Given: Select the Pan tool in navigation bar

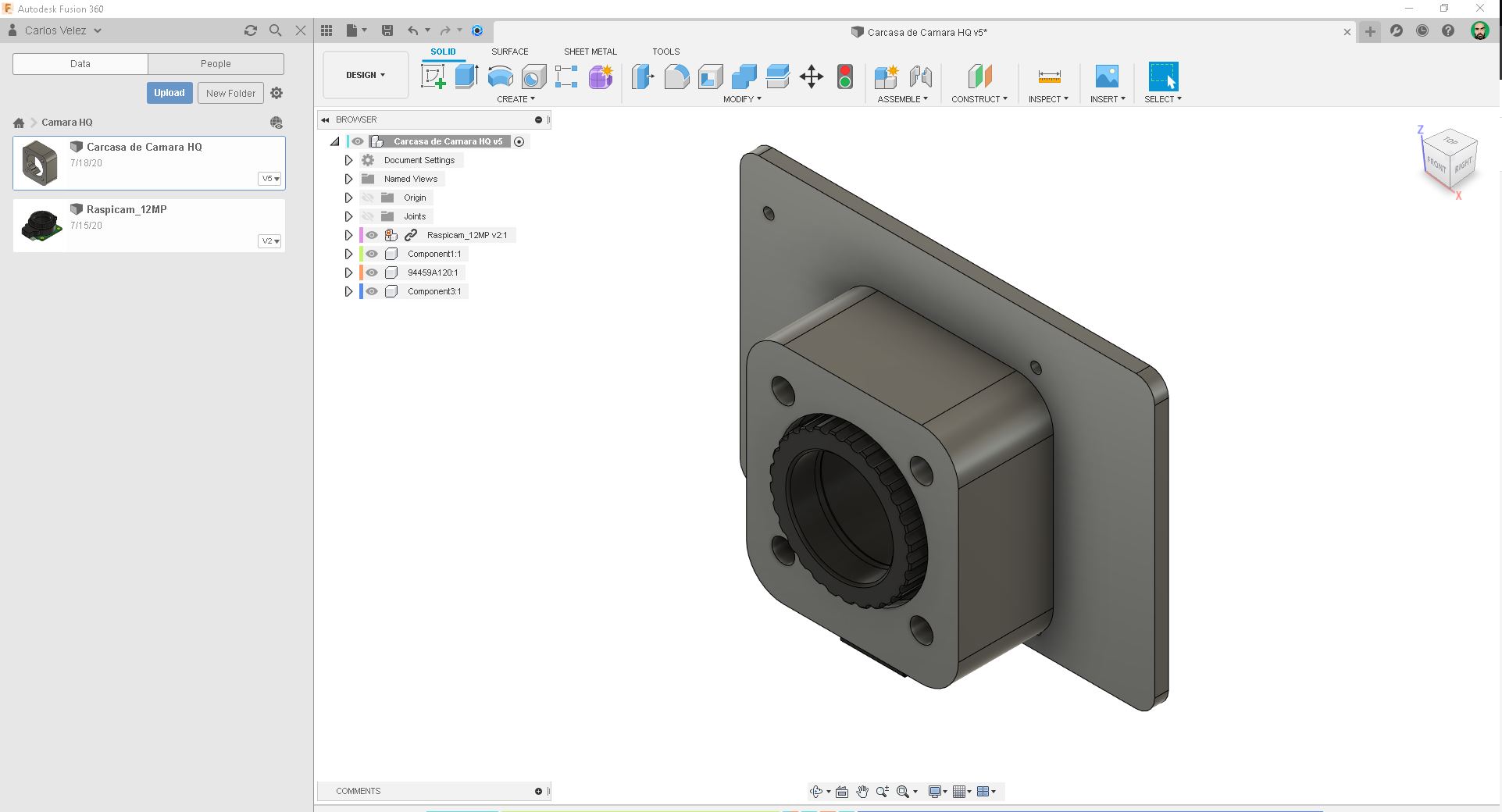Looking at the screenshot, I should click(x=862, y=791).
